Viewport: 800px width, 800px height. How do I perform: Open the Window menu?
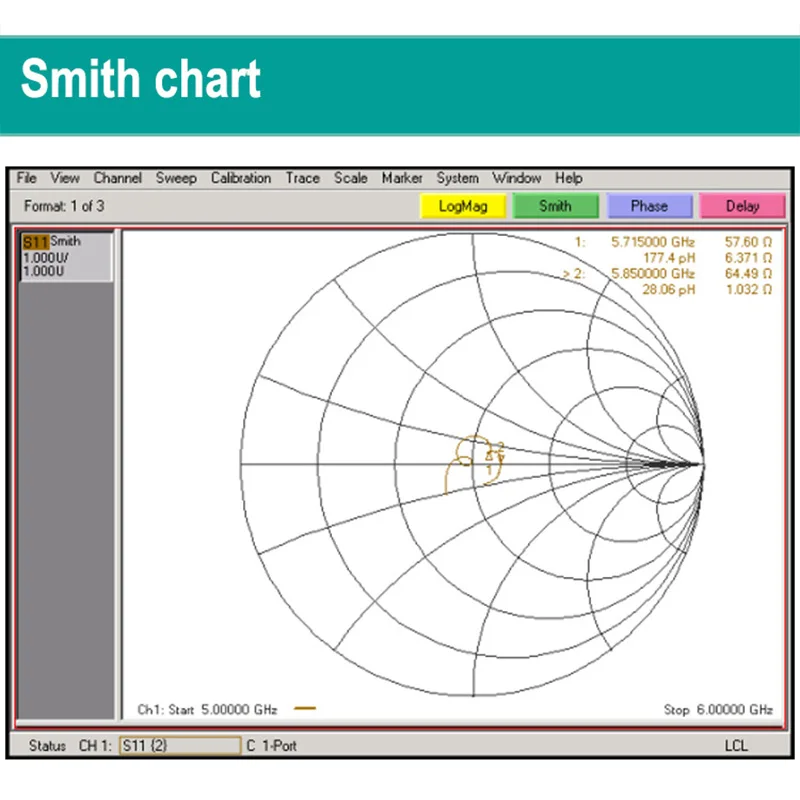point(516,178)
